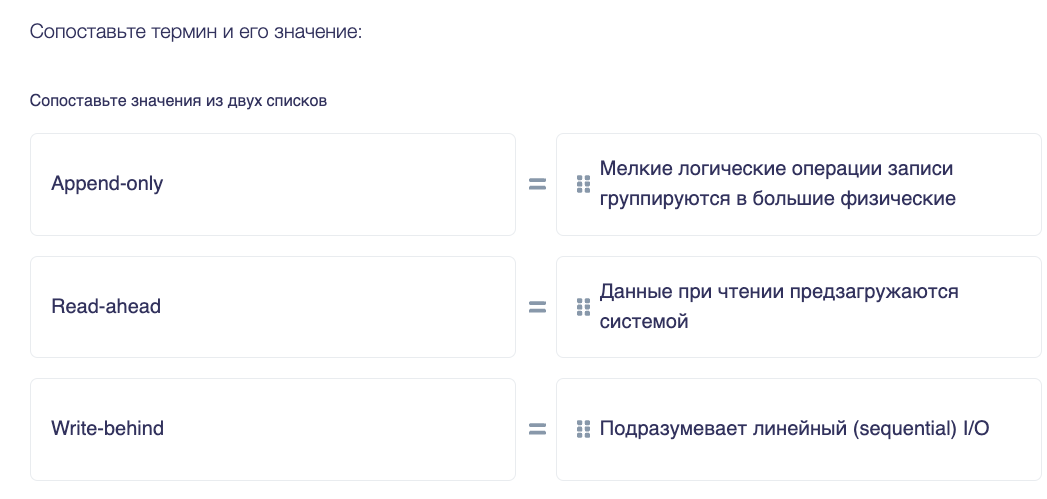This screenshot has width=1047, height=499.
Task: Click the word 'значение:' ending the heading
Action: click(318, 32)
